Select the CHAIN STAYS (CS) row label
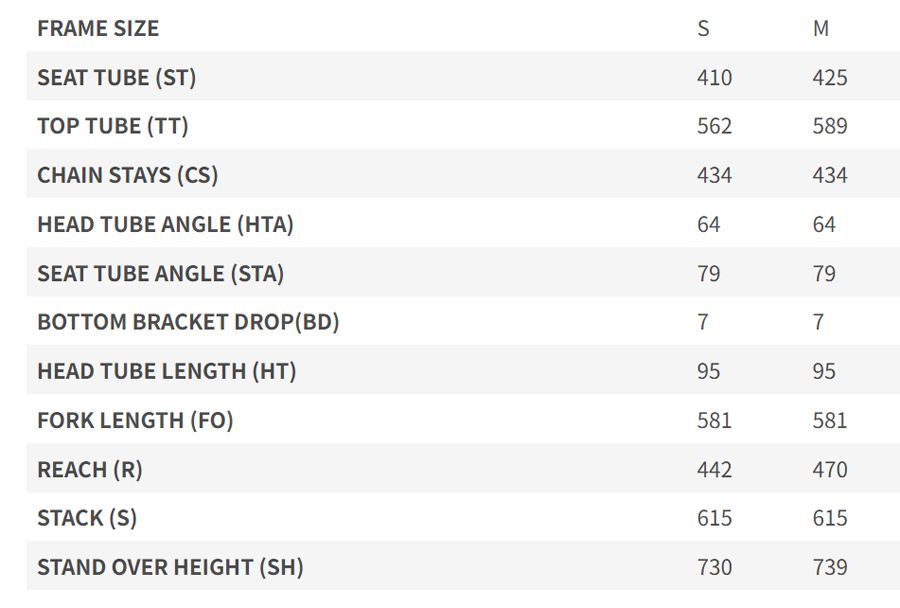 [x=127, y=175]
